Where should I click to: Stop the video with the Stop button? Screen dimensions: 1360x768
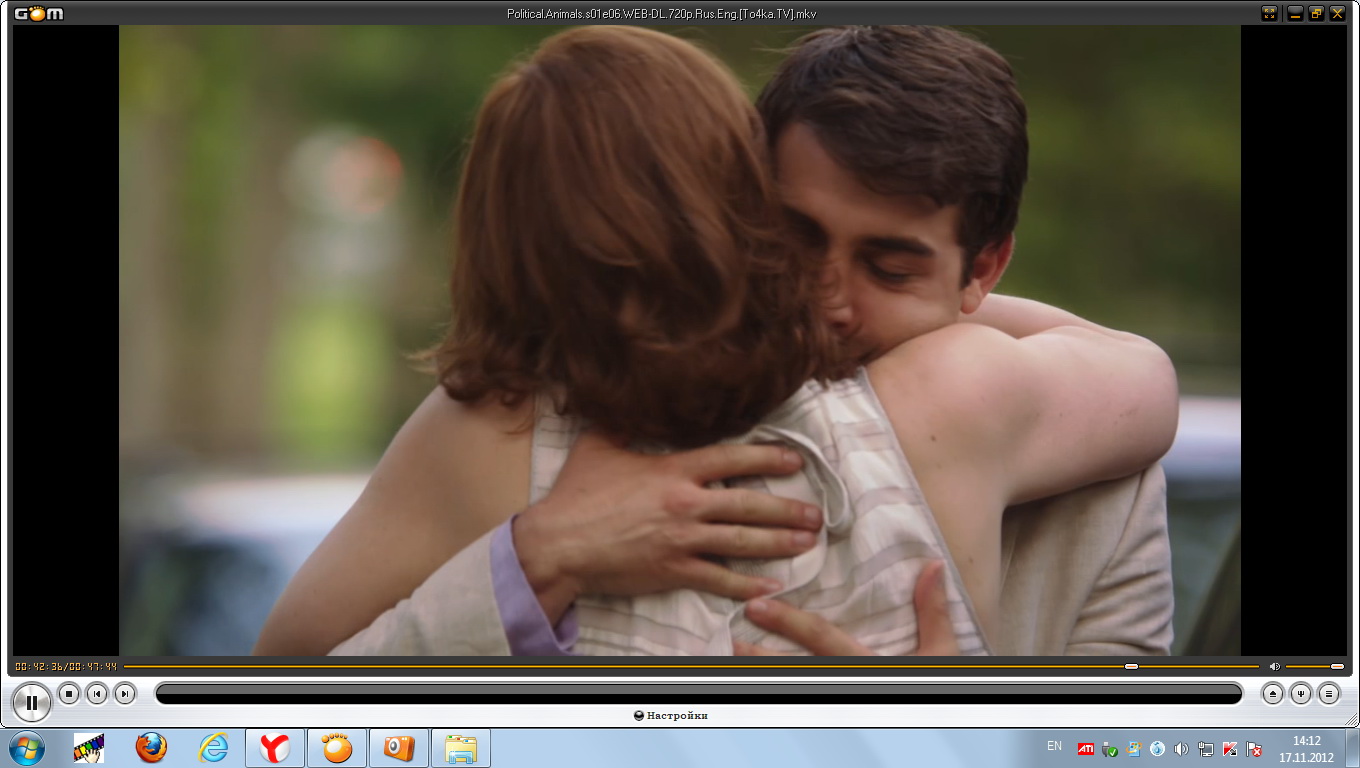69,693
